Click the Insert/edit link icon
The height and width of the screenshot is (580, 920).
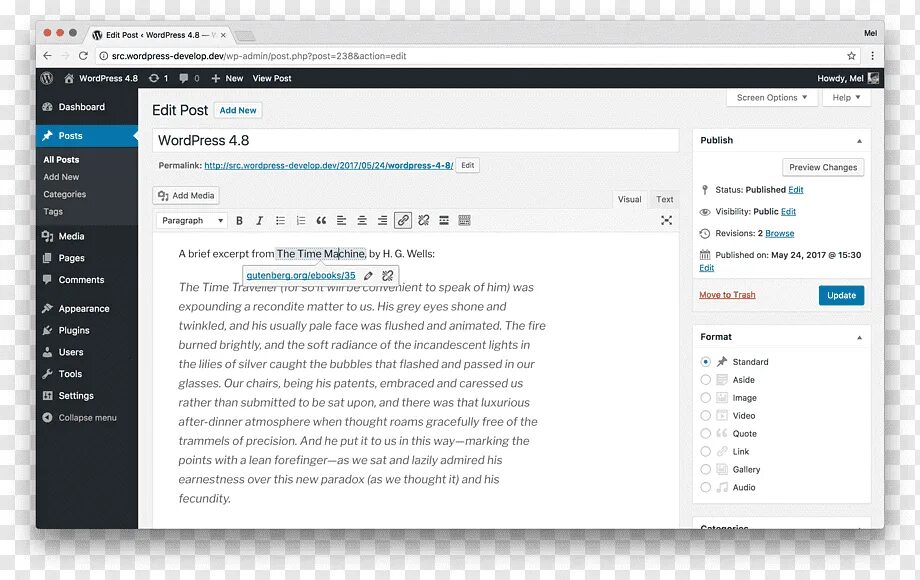[403, 221]
